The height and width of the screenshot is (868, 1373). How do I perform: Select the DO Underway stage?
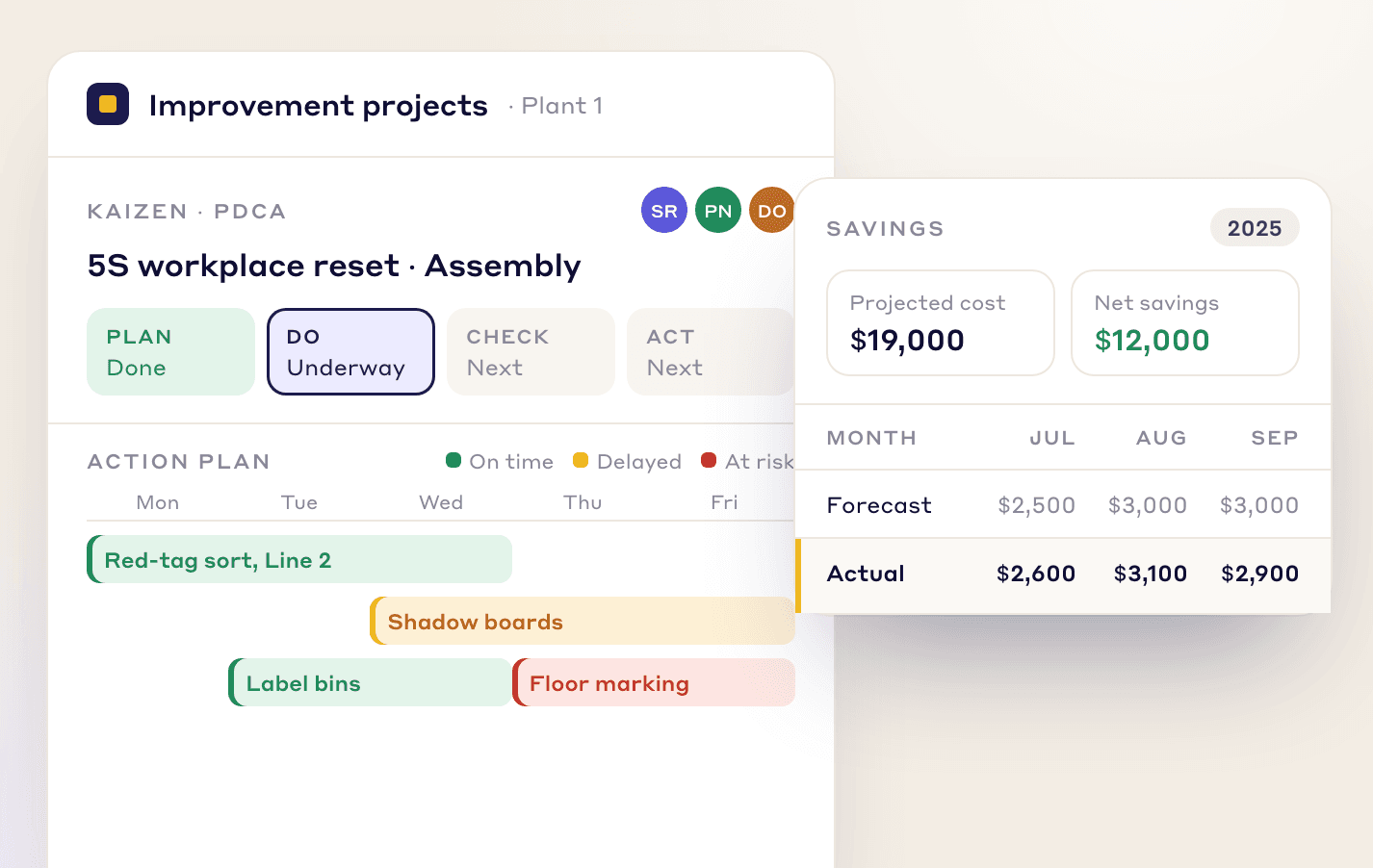click(350, 351)
